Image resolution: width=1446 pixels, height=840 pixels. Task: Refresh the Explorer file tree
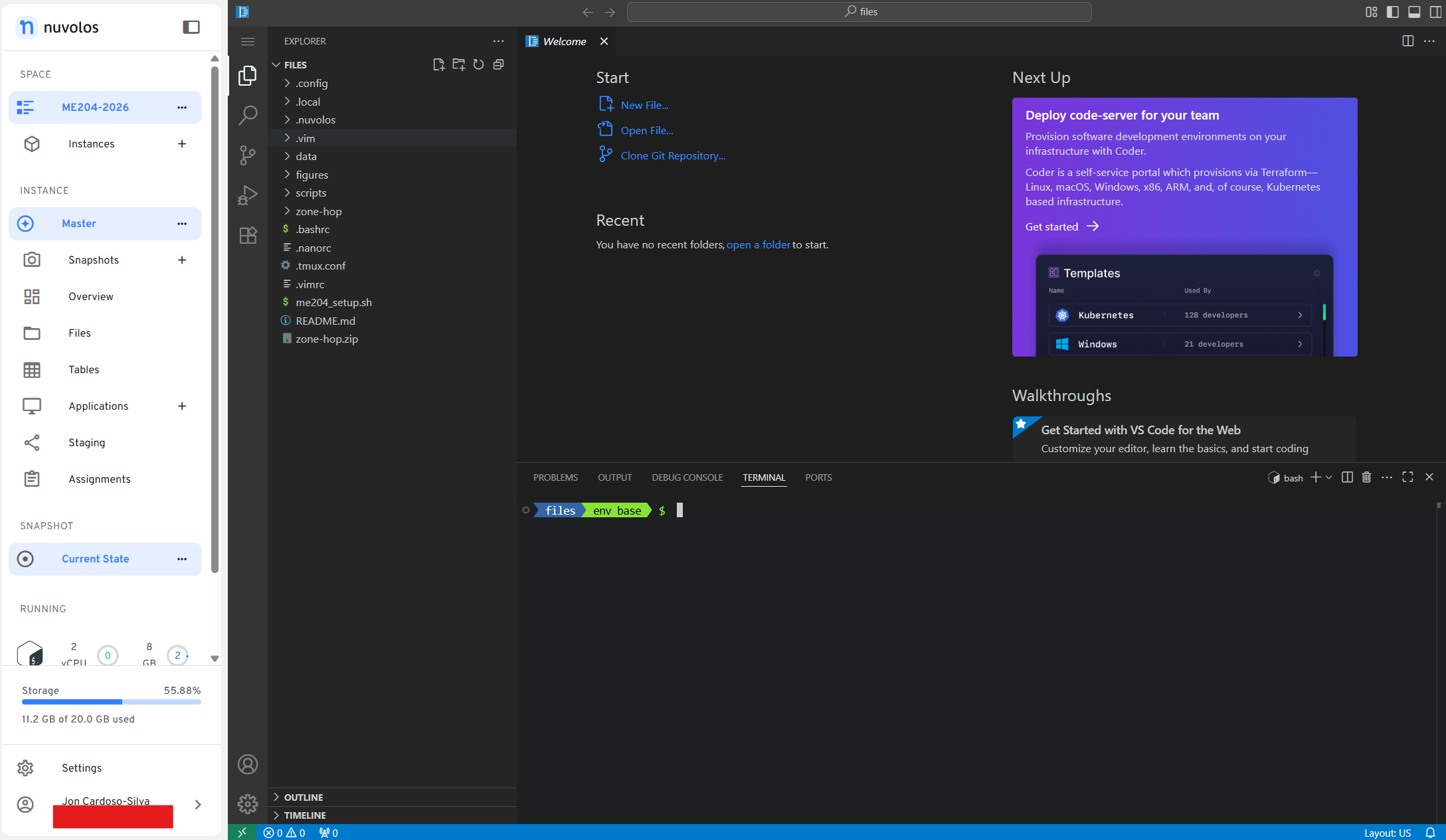click(478, 64)
